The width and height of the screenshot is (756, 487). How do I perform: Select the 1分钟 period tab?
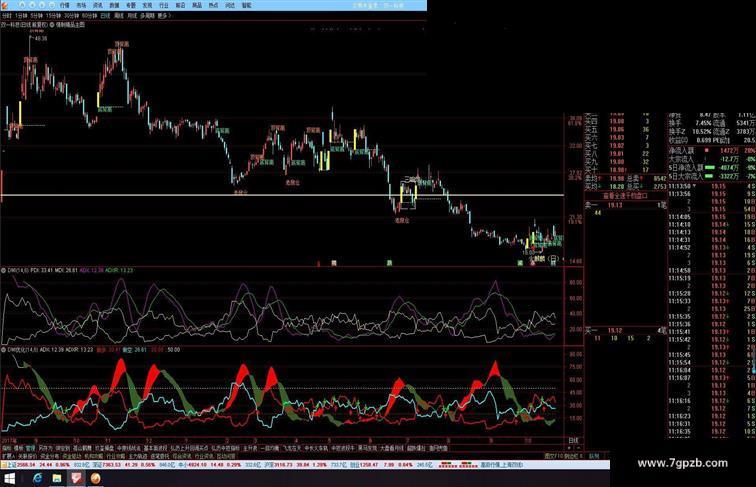click(21, 16)
